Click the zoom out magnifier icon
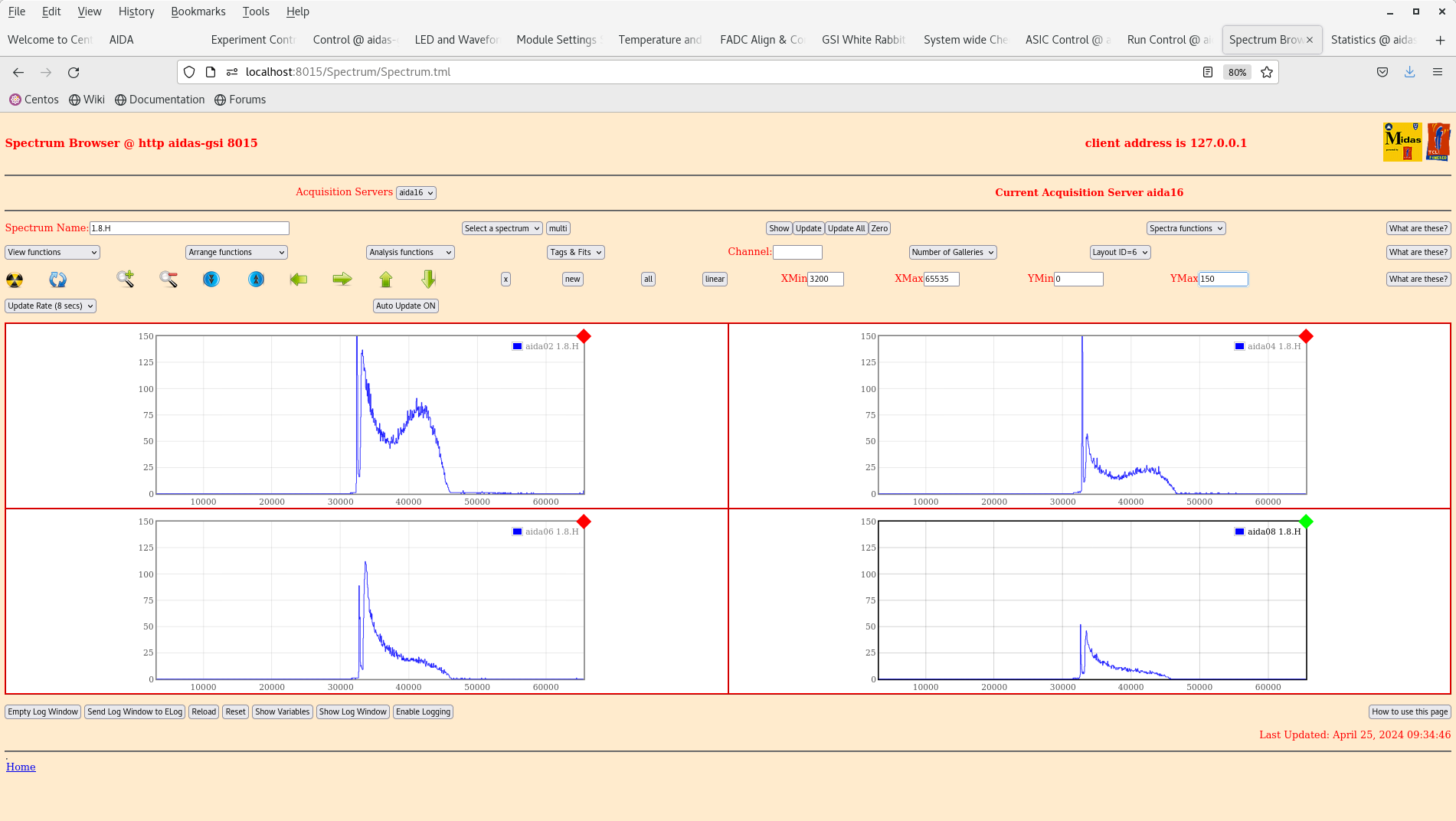 pos(169,279)
